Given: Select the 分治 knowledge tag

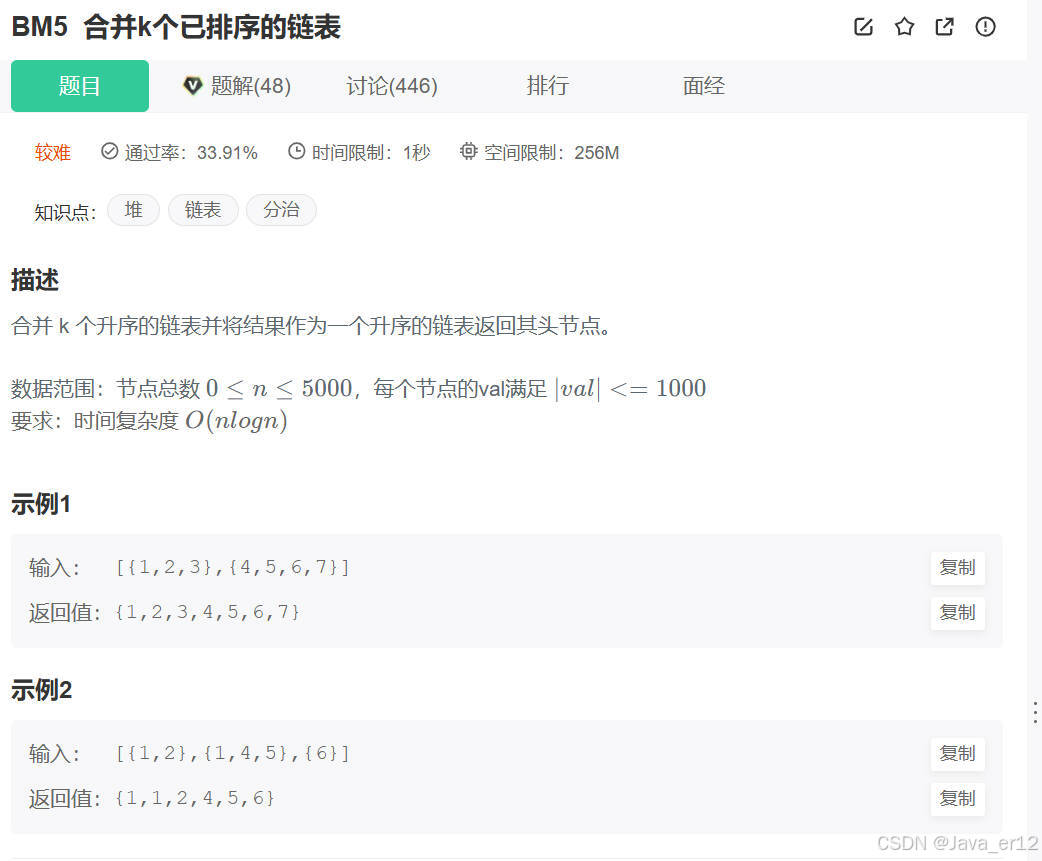Looking at the screenshot, I should 281,210.
